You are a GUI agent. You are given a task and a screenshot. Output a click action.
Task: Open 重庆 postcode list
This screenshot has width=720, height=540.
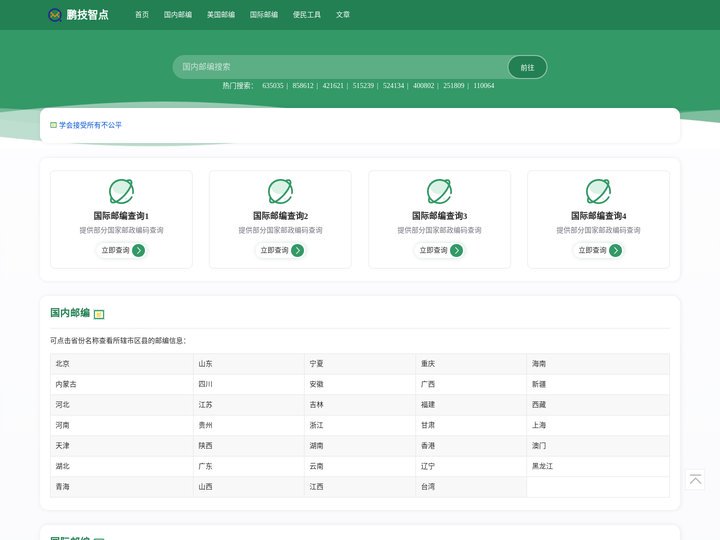tap(428, 364)
